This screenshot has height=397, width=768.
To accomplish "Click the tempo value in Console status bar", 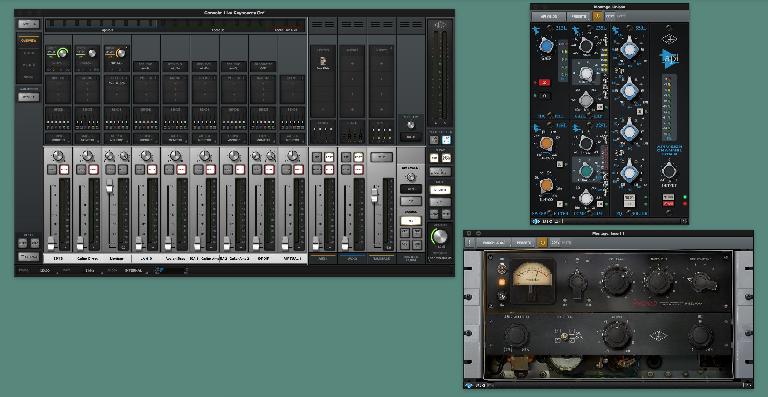I will [45, 270].
